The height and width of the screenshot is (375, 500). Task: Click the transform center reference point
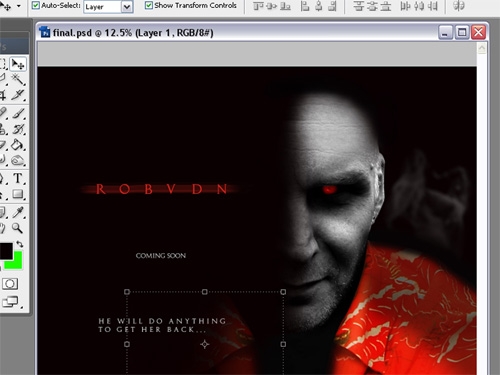click(205, 344)
